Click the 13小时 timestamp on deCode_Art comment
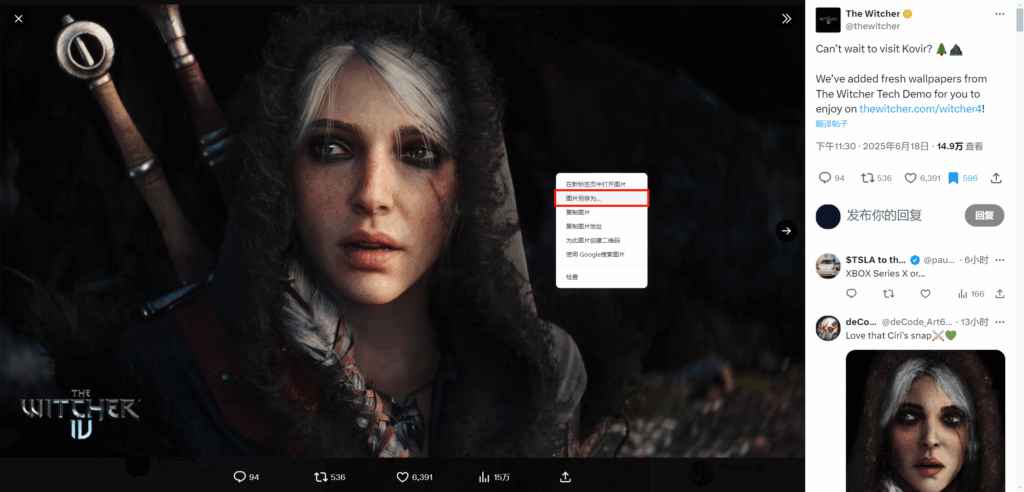 pos(975,322)
